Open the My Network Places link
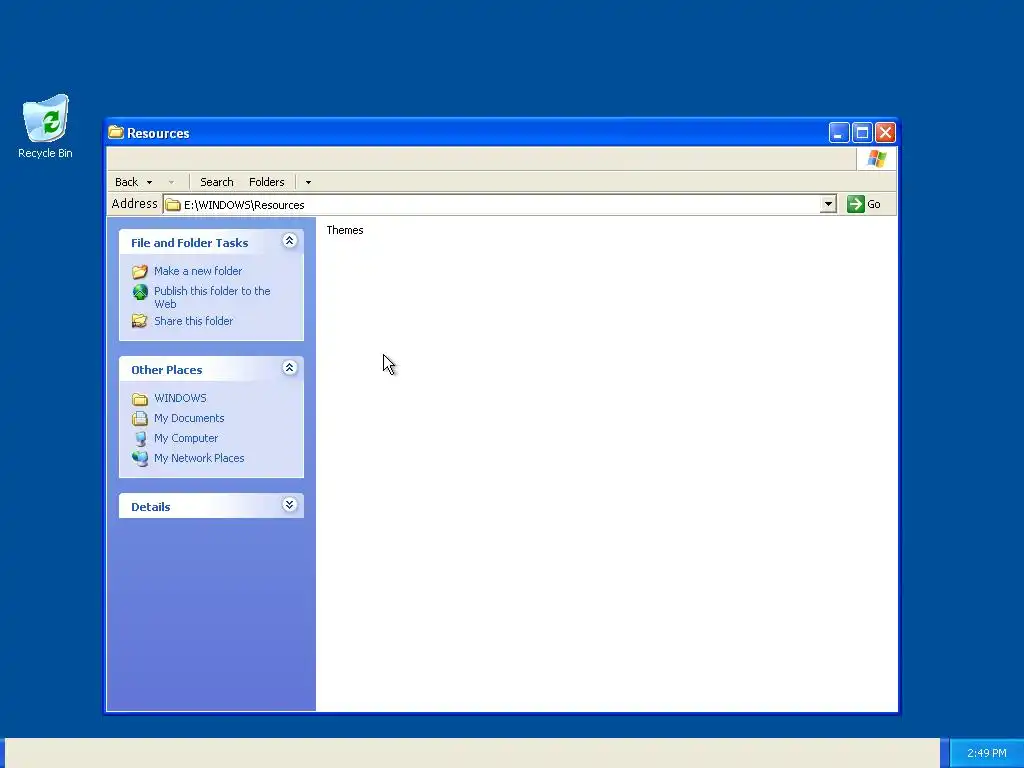 (199, 458)
